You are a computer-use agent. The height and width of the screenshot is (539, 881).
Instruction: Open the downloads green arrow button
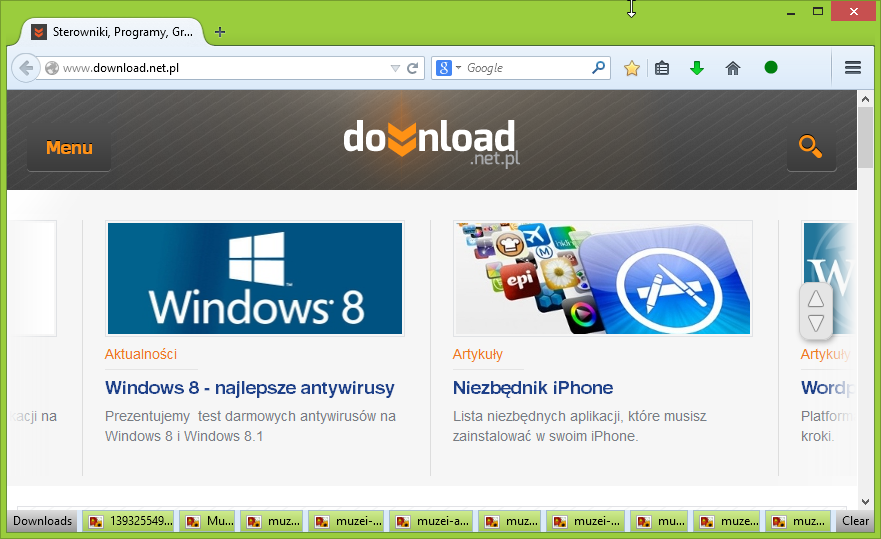click(697, 68)
